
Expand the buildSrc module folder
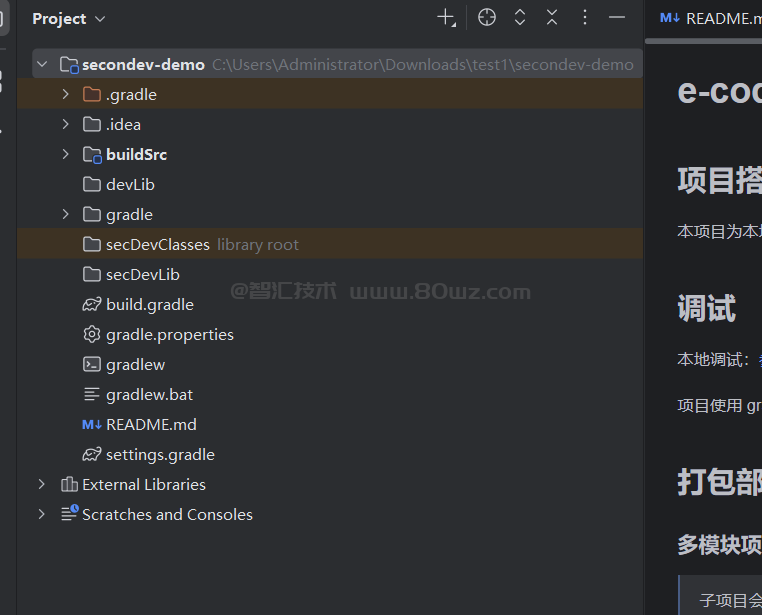pyautogui.click(x=66, y=154)
